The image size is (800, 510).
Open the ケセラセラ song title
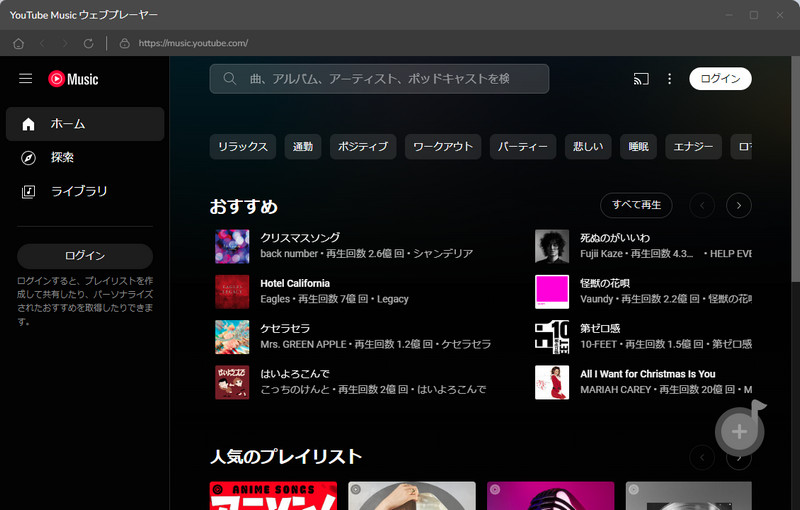click(285, 328)
